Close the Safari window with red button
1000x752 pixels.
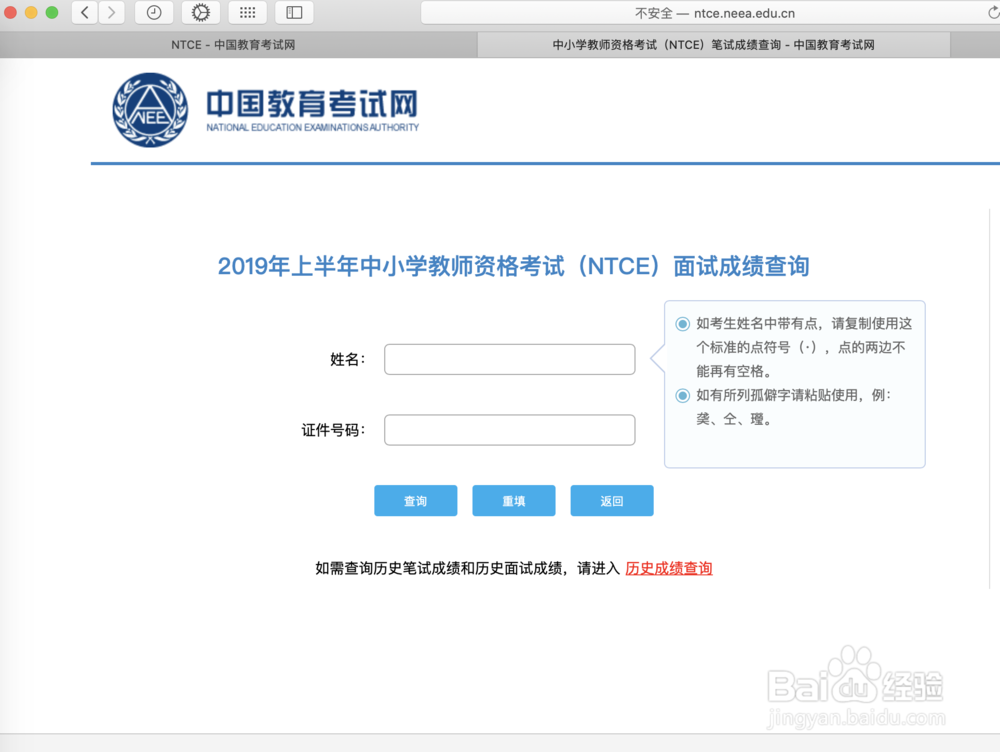[10, 12]
